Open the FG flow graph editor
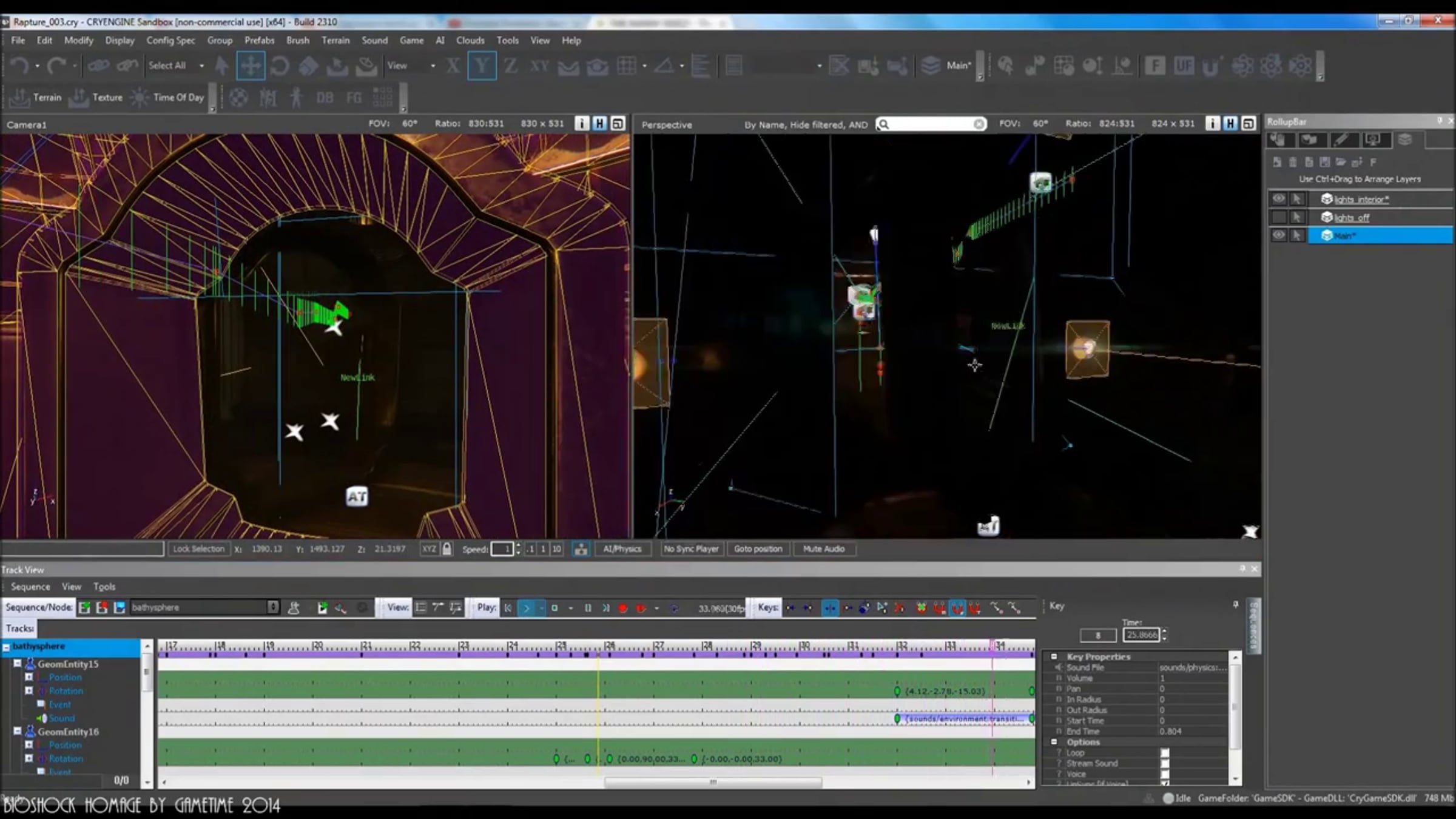 pyautogui.click(x=354, y=97)
